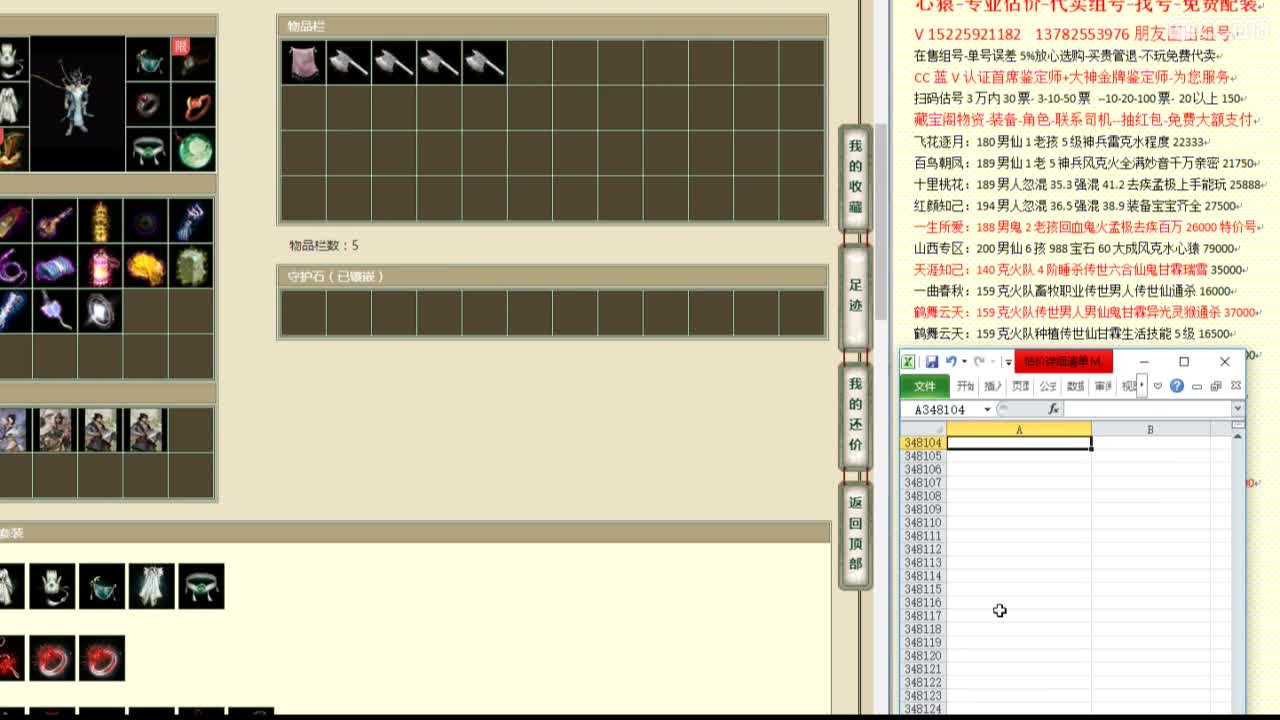Select the red bracelet in equipment slots

(x=193, y=105)
